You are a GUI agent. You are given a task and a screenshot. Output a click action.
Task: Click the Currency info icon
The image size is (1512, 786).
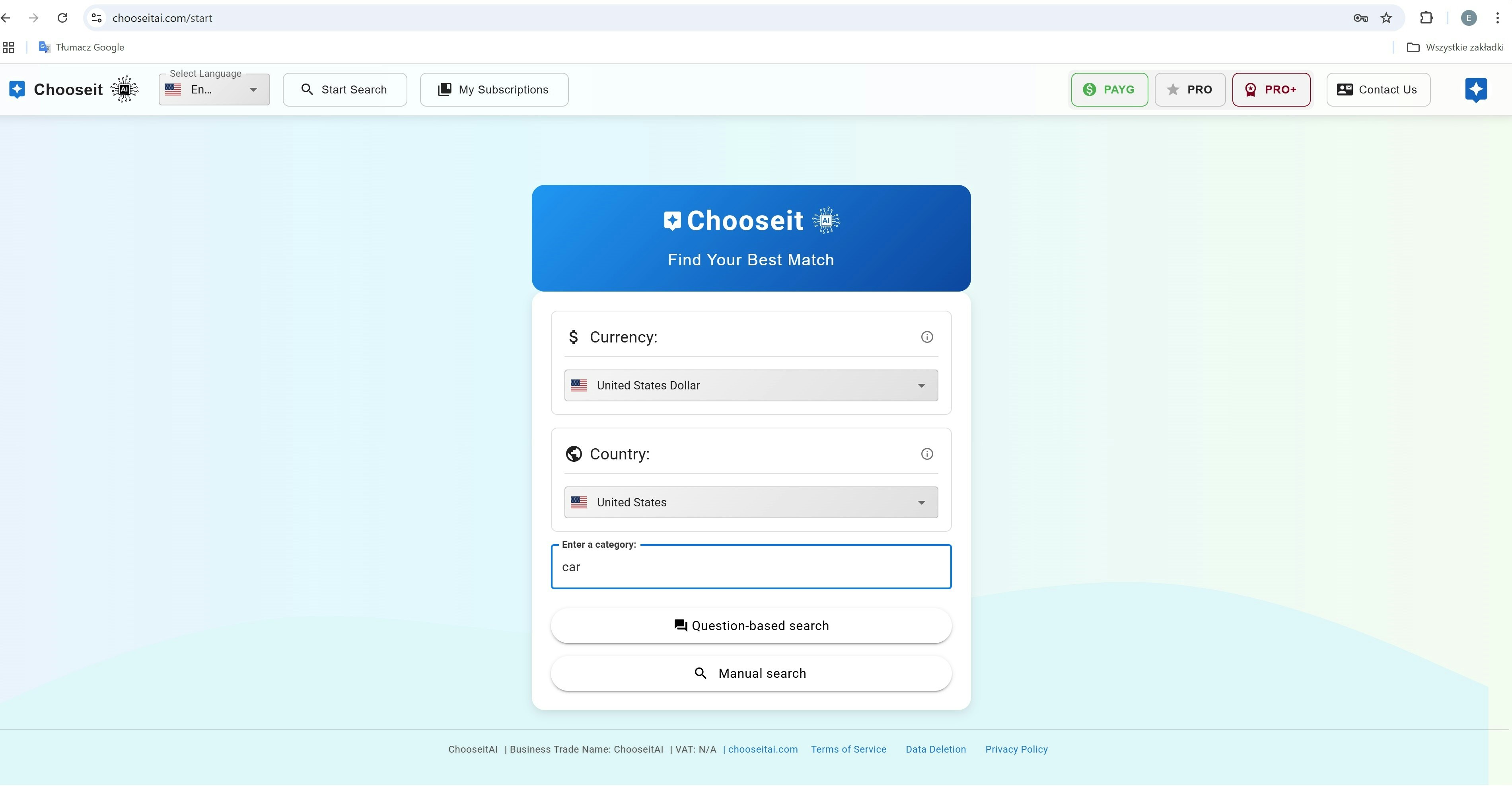pyautogui.click(x=927, y=337)
